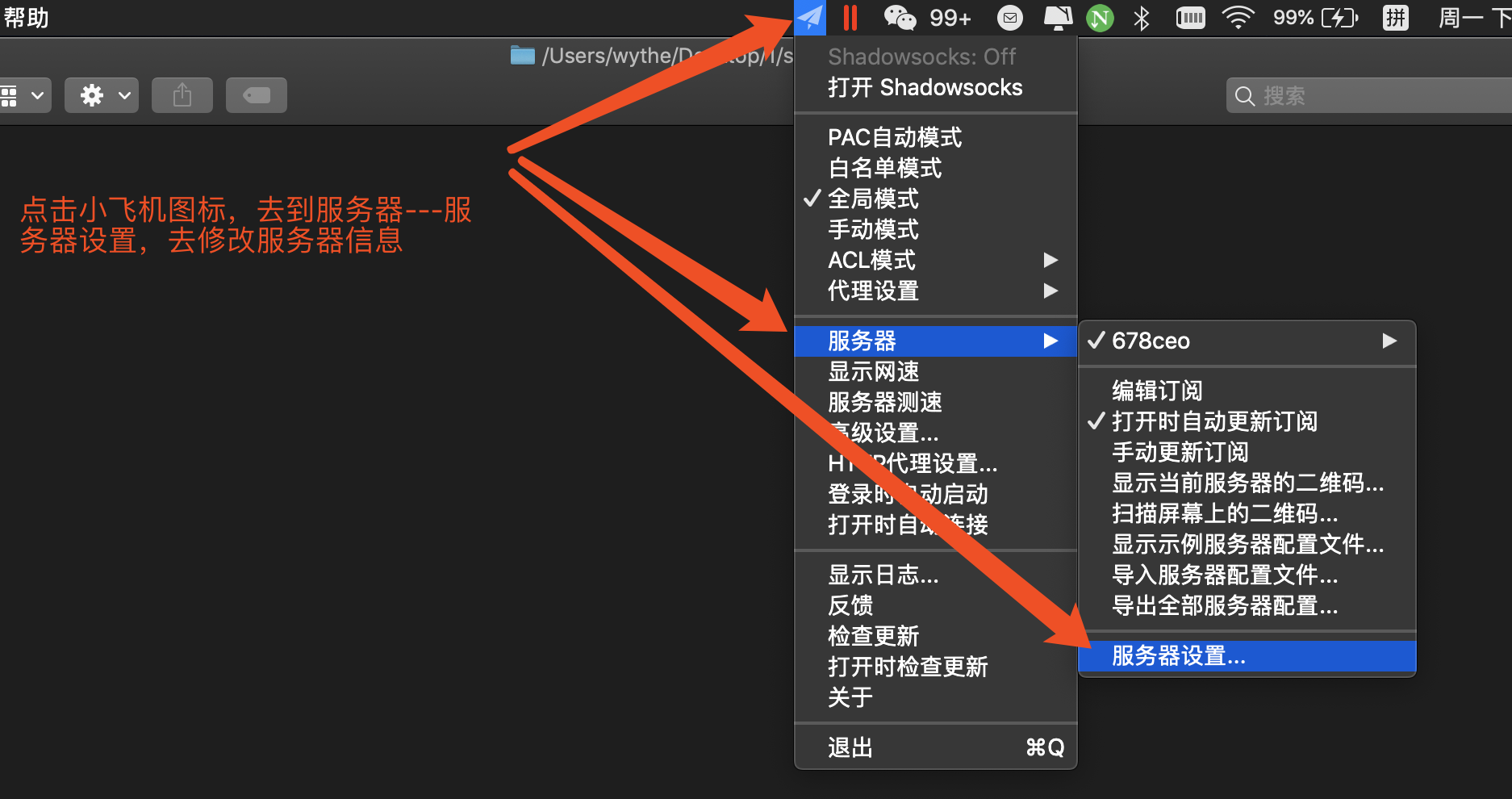
Task: Click the red pause bars menu bar icon
Action: pos(850,17)
